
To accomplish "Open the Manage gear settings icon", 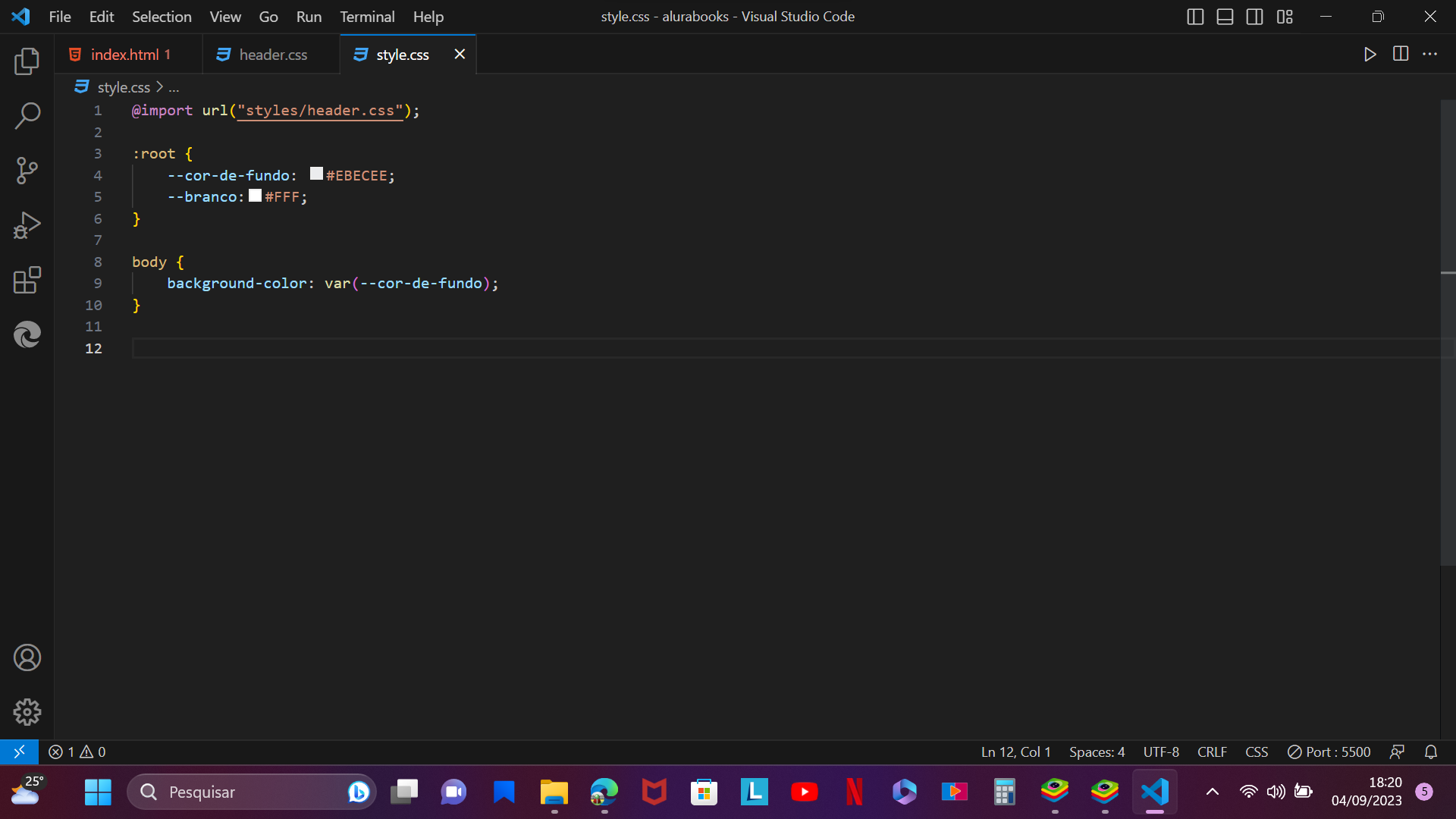I will point(27,712).
